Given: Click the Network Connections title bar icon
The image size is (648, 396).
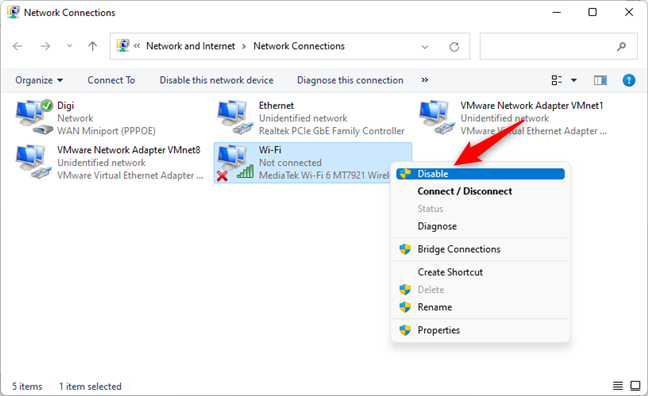Looking at the screenshot, I should (13, 12).
